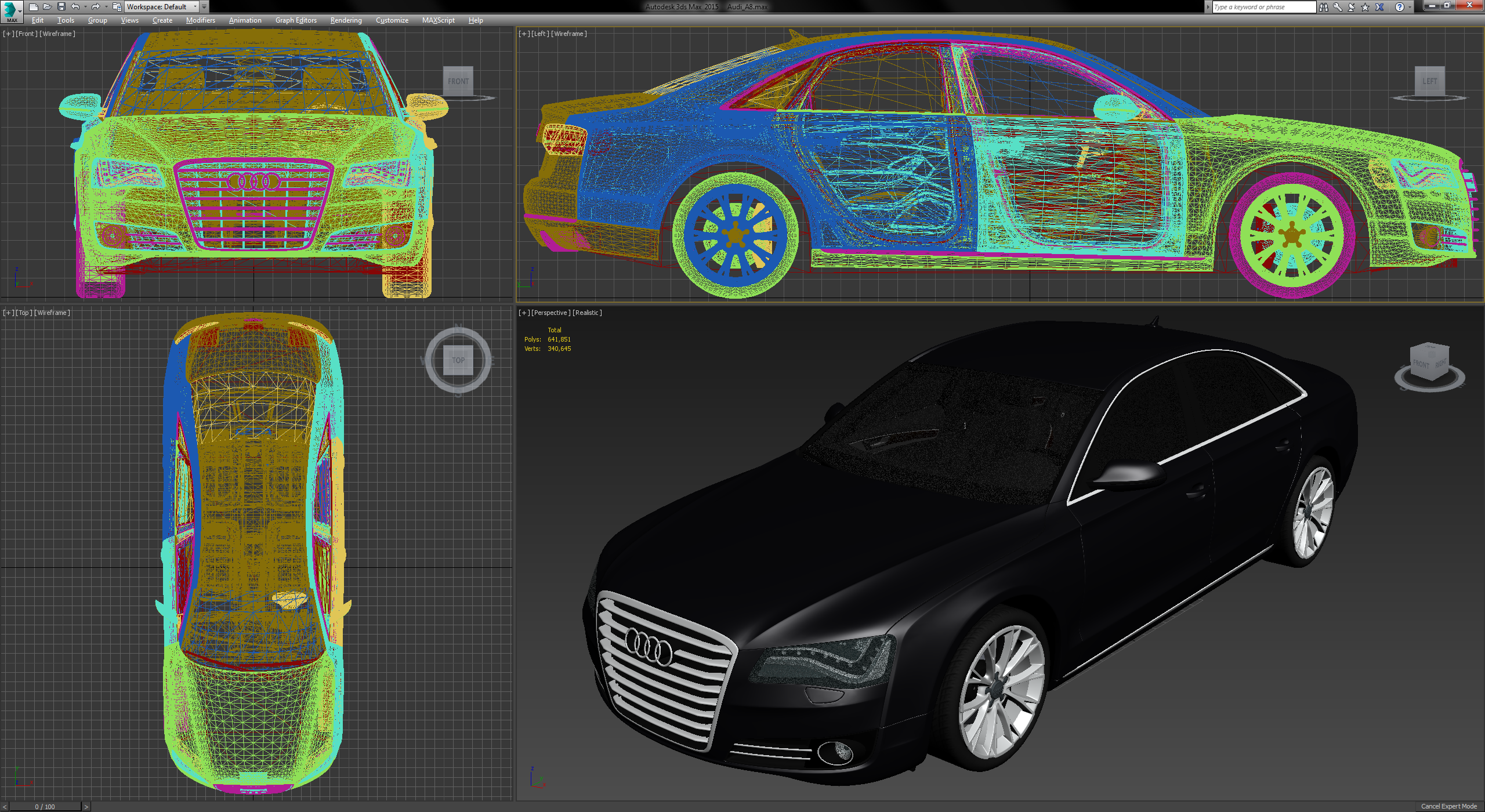Open the Project Folder manager
Viewport: 1485px width, 812px height.
click(x=116, y=6)
